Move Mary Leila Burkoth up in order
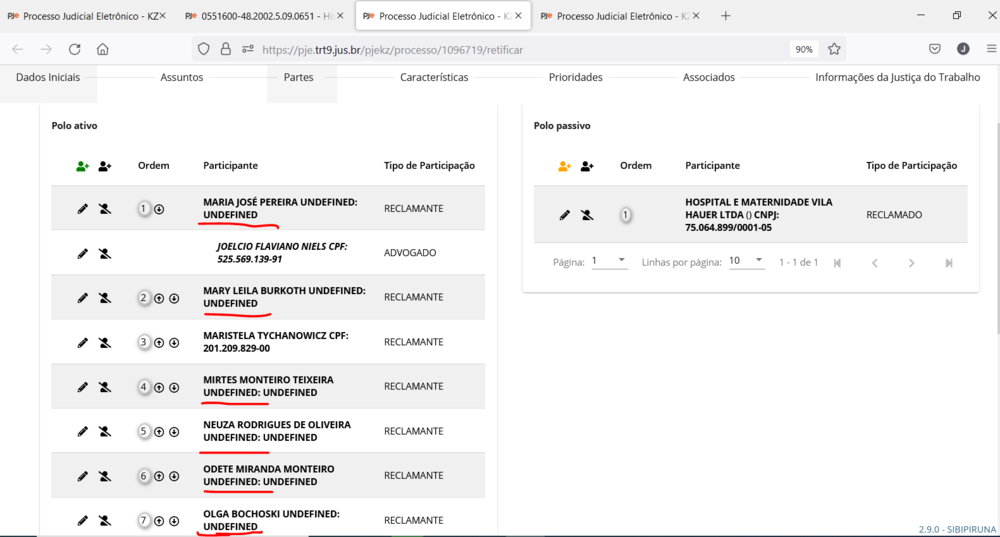The width and height of the screenshot is (1000, 537). [x=159, y=298]
